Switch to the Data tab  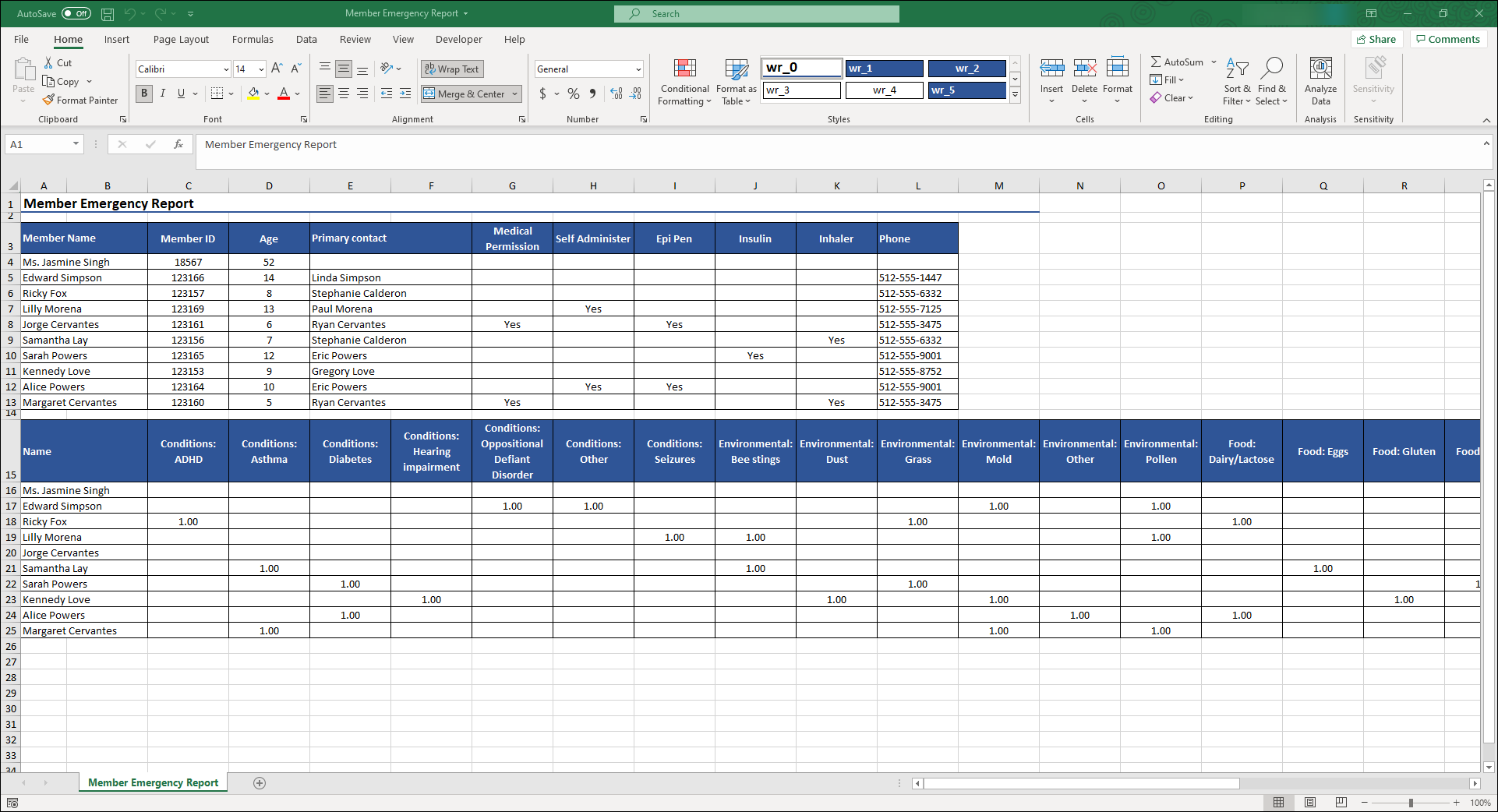click(x=306, y=39)
